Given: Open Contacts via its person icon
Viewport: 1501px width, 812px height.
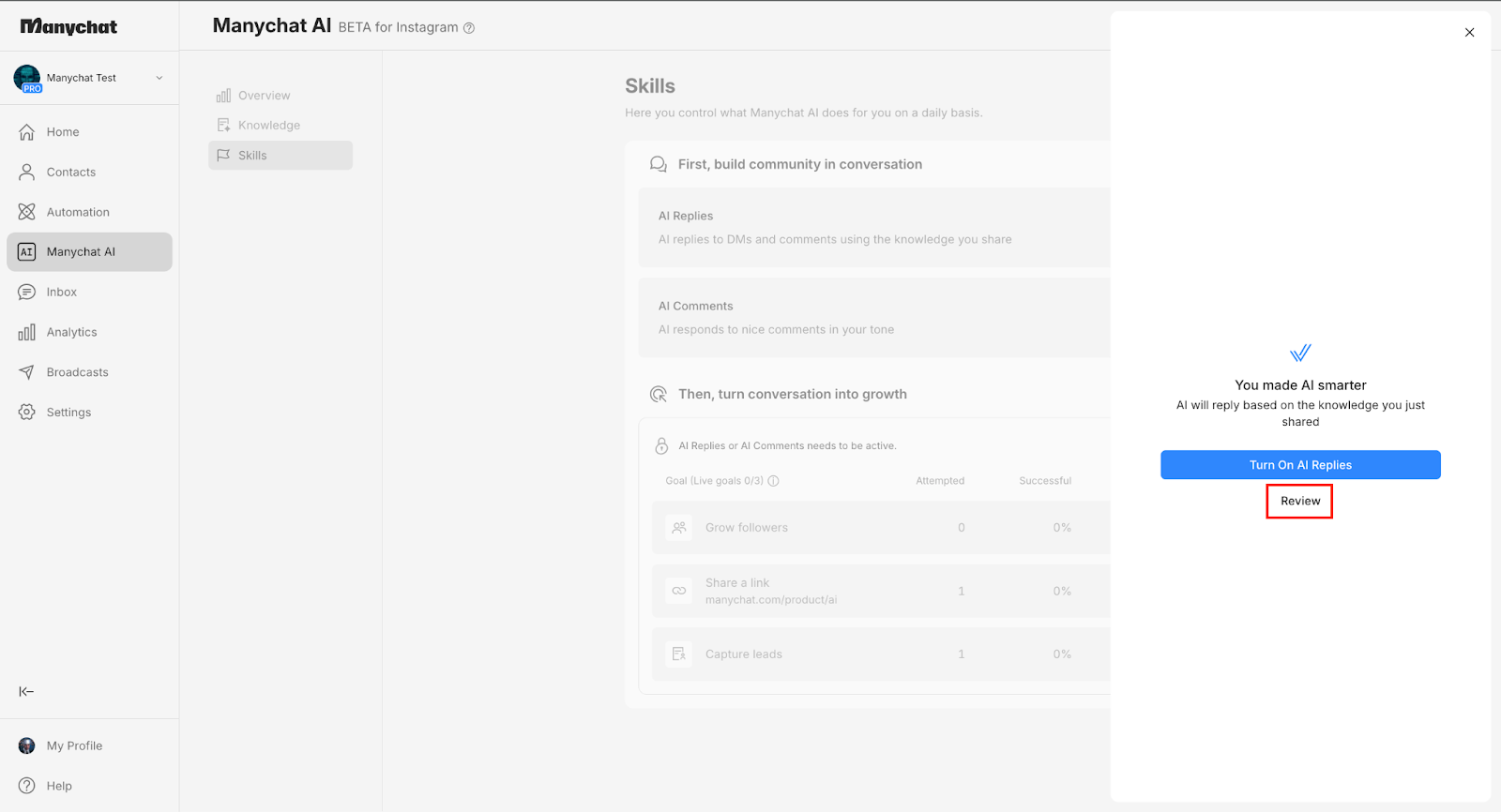Looking at the screenshot, I should coord(27,173).
